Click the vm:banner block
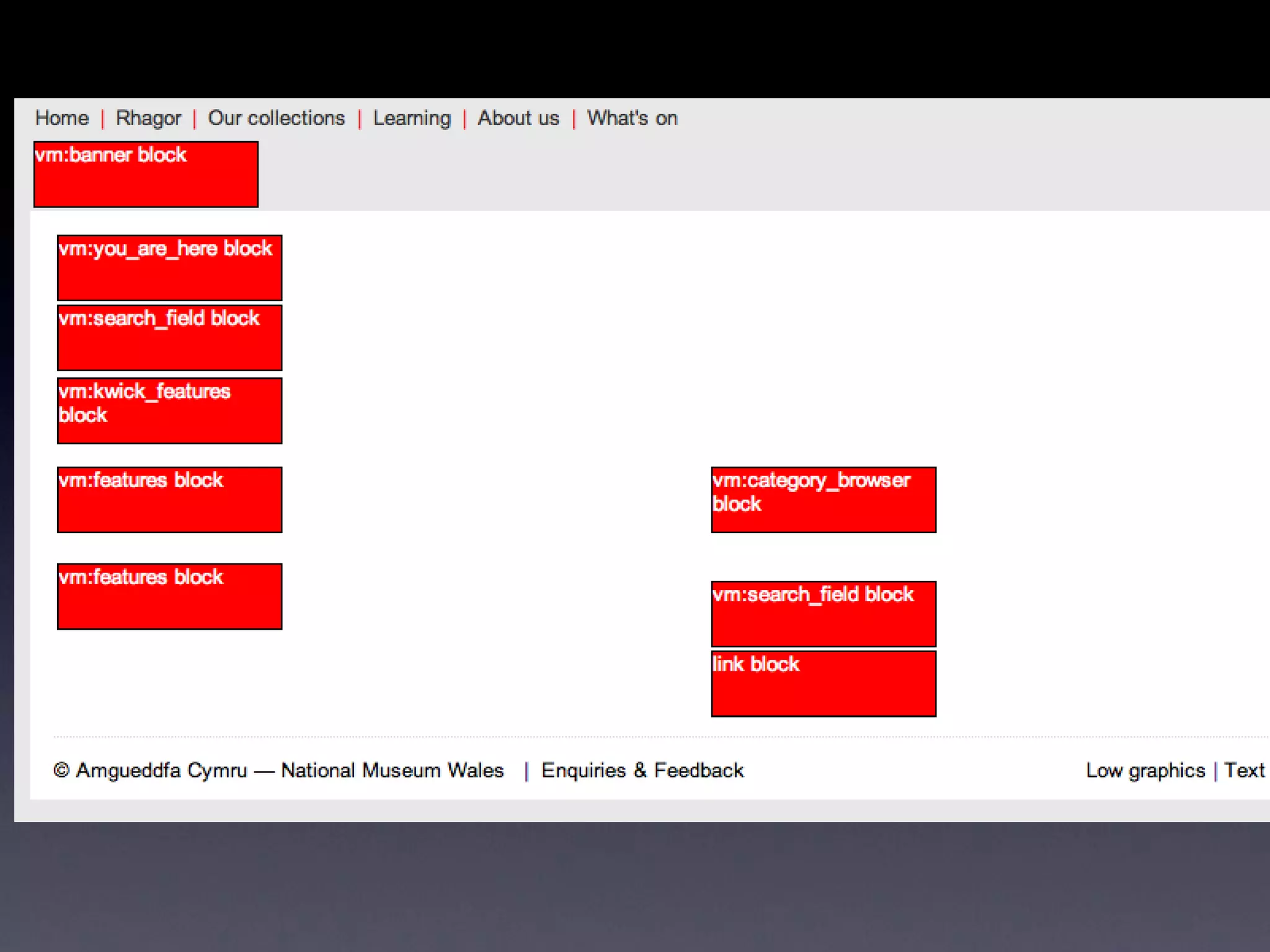Image resolution: width=1270 pixels, height=952 pixels. coord(146,174)
